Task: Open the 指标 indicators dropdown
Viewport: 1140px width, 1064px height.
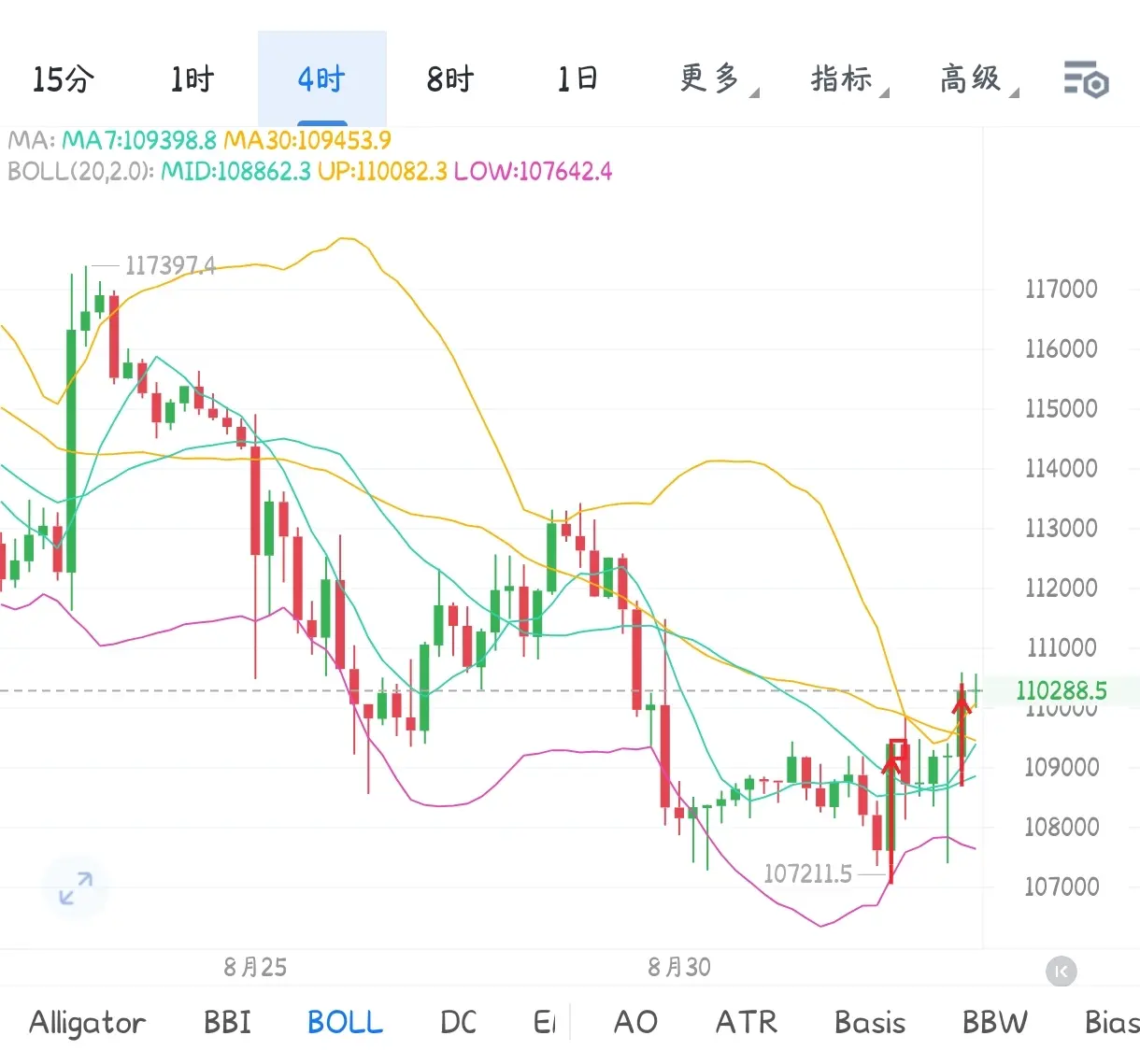Action: pos(849,78)
